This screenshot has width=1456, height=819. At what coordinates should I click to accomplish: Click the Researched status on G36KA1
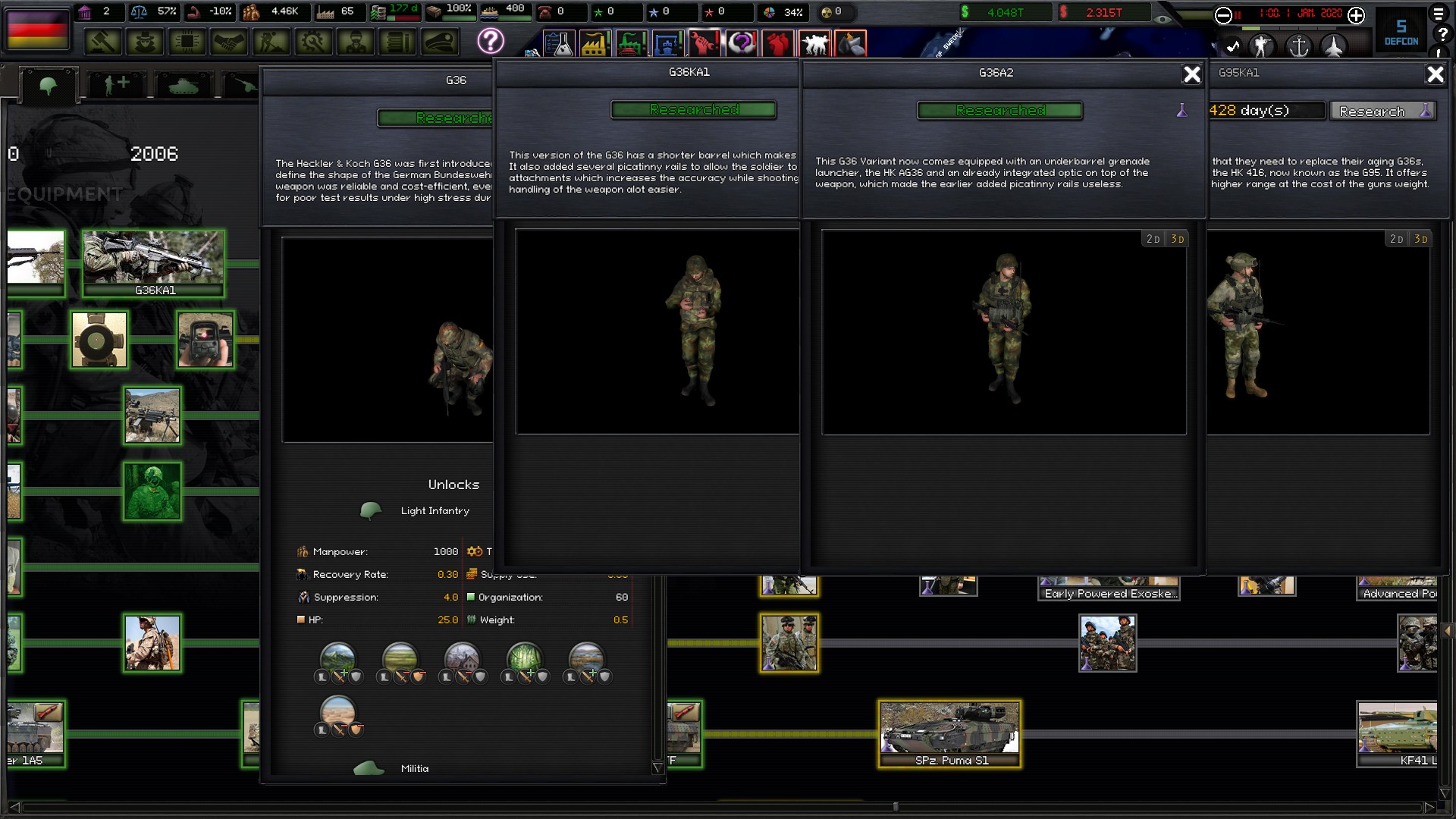pos(694,110)
